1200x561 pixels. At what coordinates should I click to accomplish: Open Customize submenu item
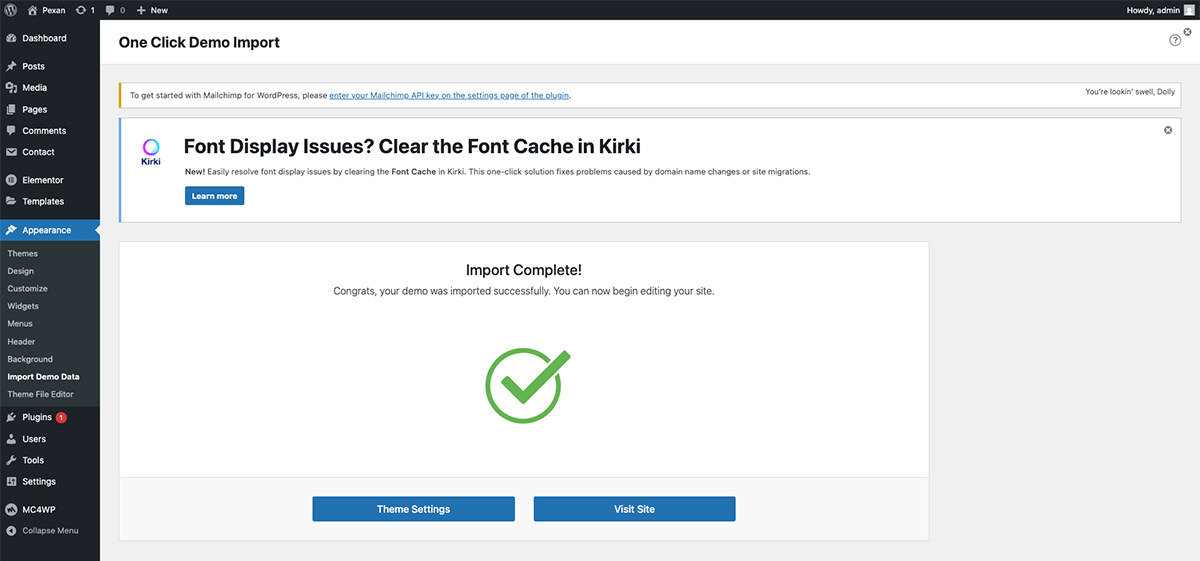pos(27,289)
